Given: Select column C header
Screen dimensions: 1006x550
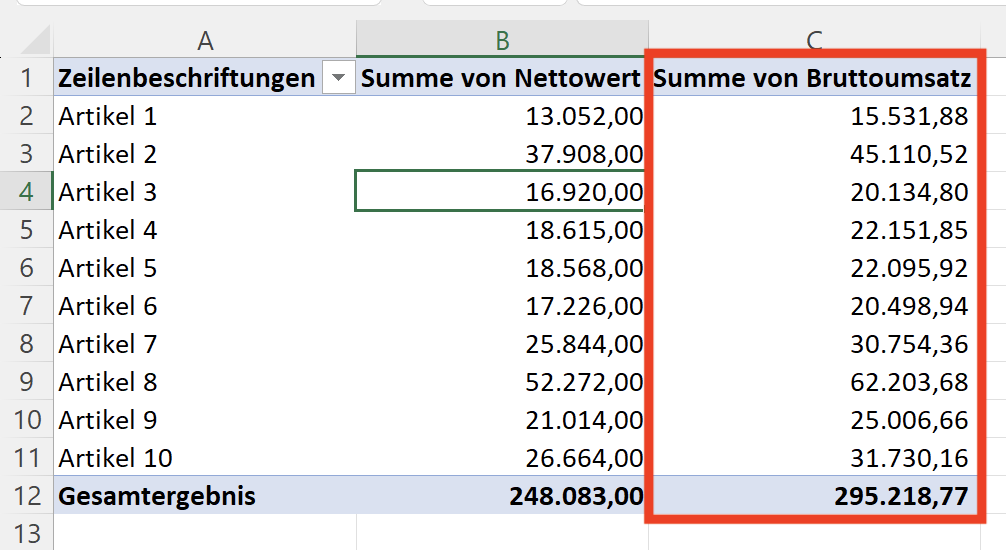Looking at the screenshot, I should click(x=814, y=40).
